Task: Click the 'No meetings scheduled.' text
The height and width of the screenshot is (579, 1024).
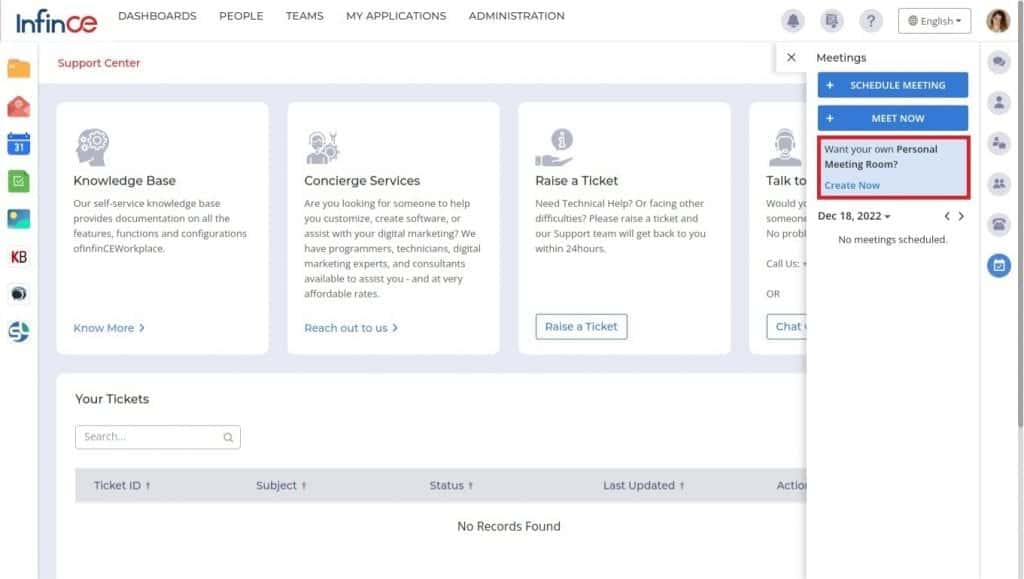Action: pyautogui.click(x=893, y=240)
